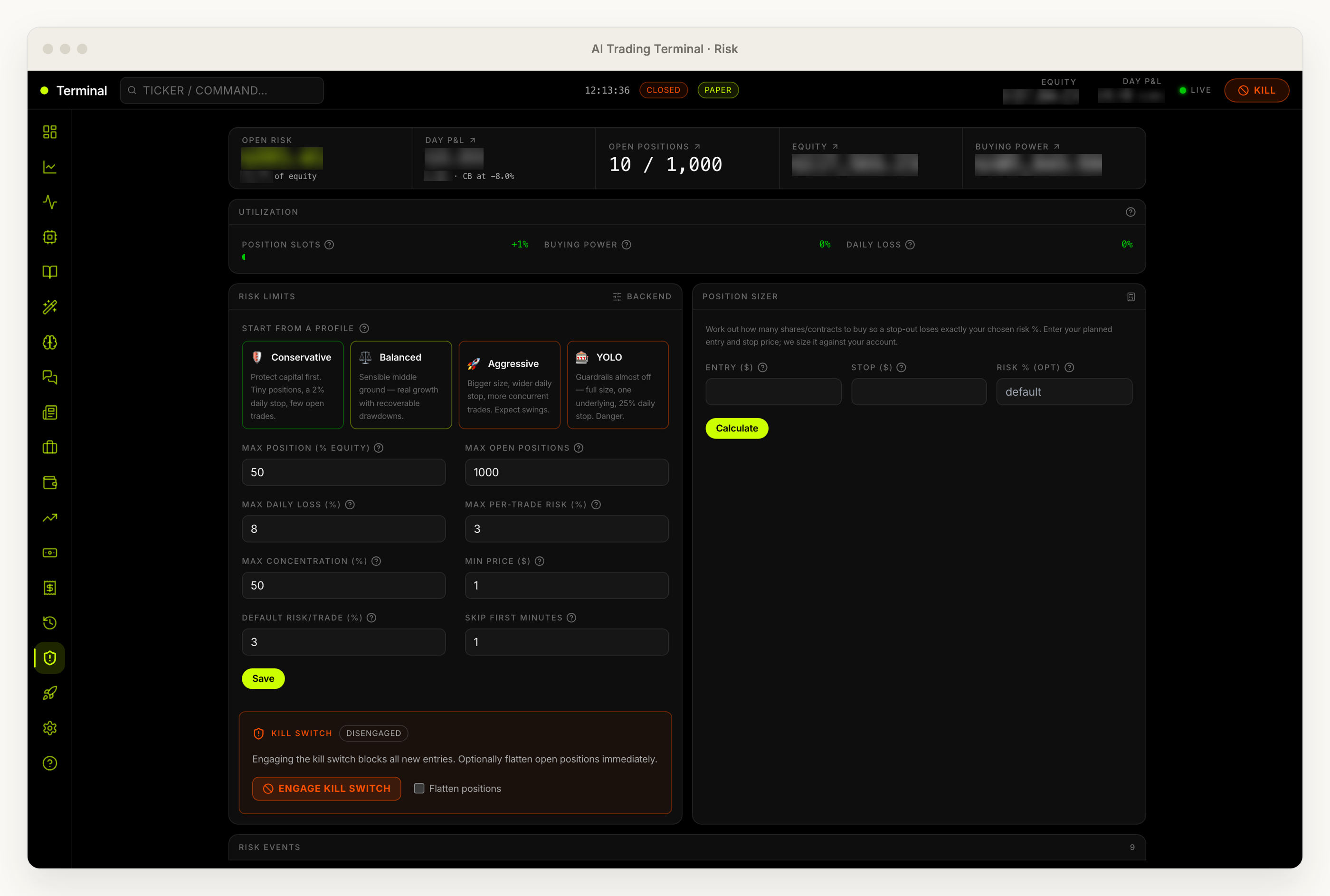Open the help question-mark icon in sidebar

coord(50,763)
